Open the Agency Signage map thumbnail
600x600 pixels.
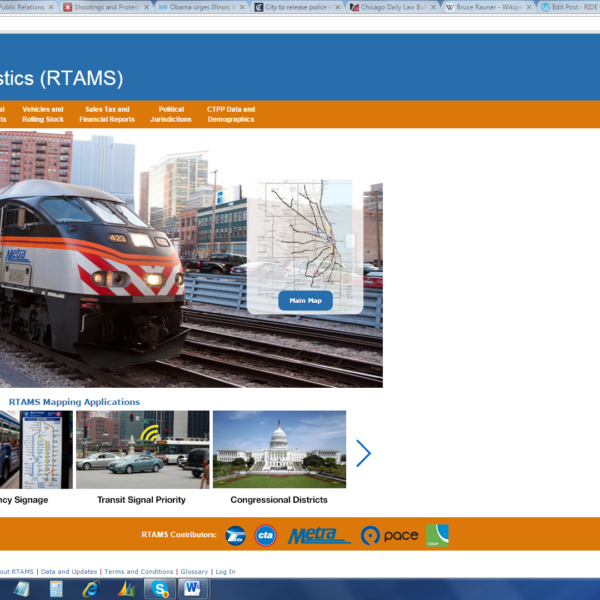click(36, 450)
